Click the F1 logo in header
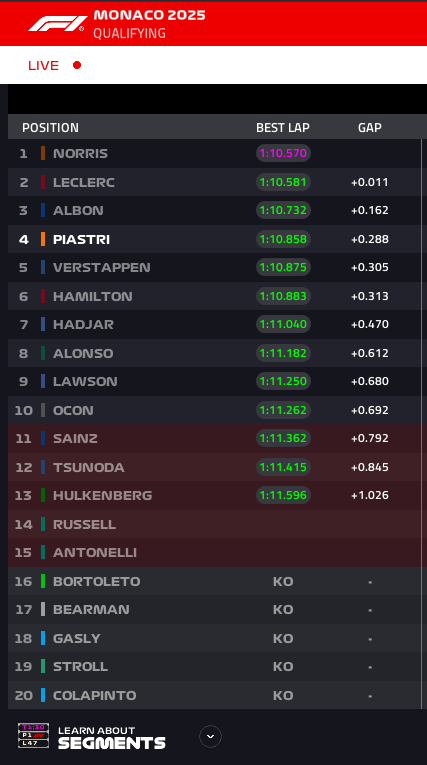Image resolution: width=427 pixels, height=765 pixels. 58,24
